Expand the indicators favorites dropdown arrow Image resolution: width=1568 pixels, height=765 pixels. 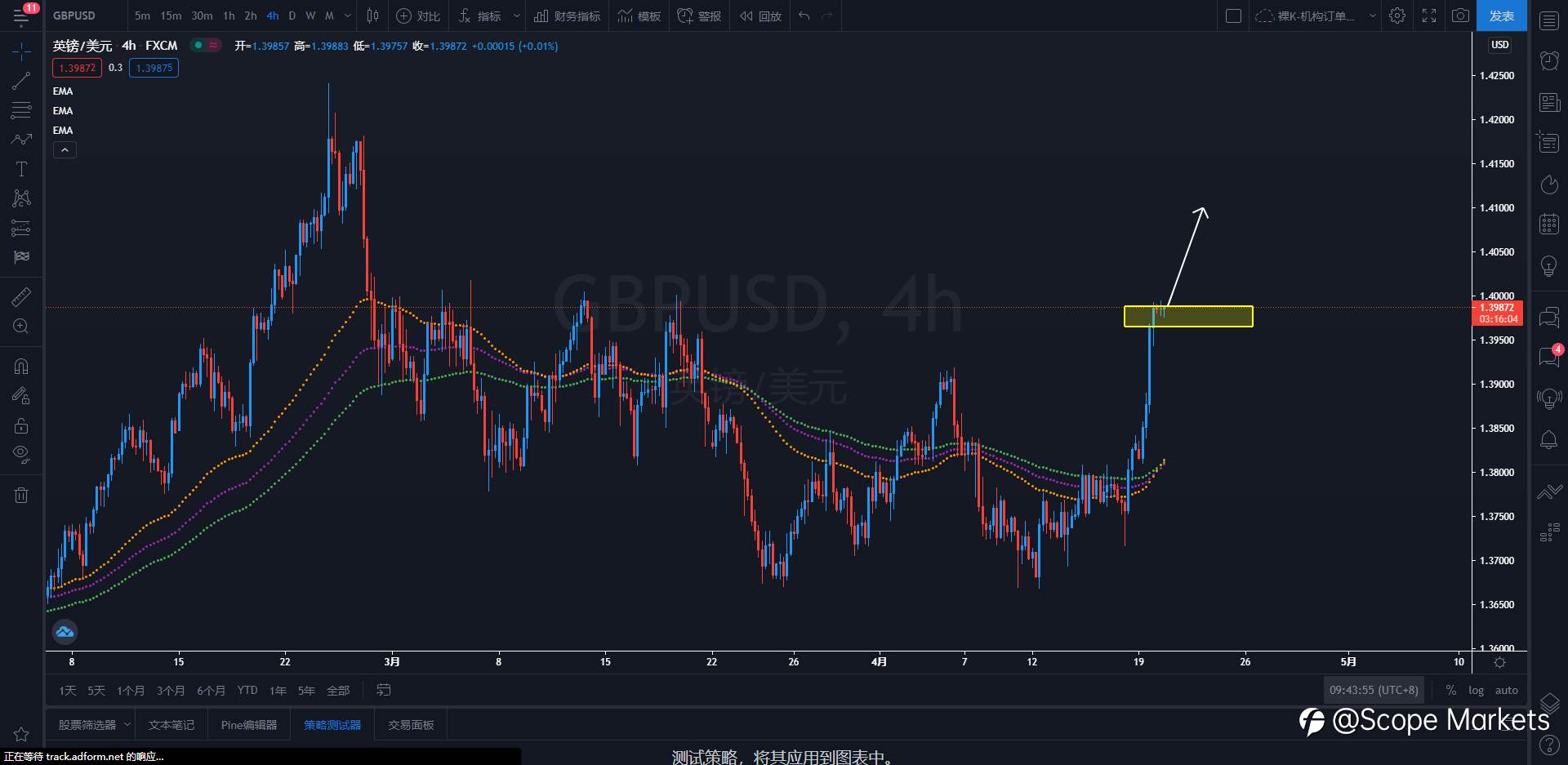click(x=516, y=16)
